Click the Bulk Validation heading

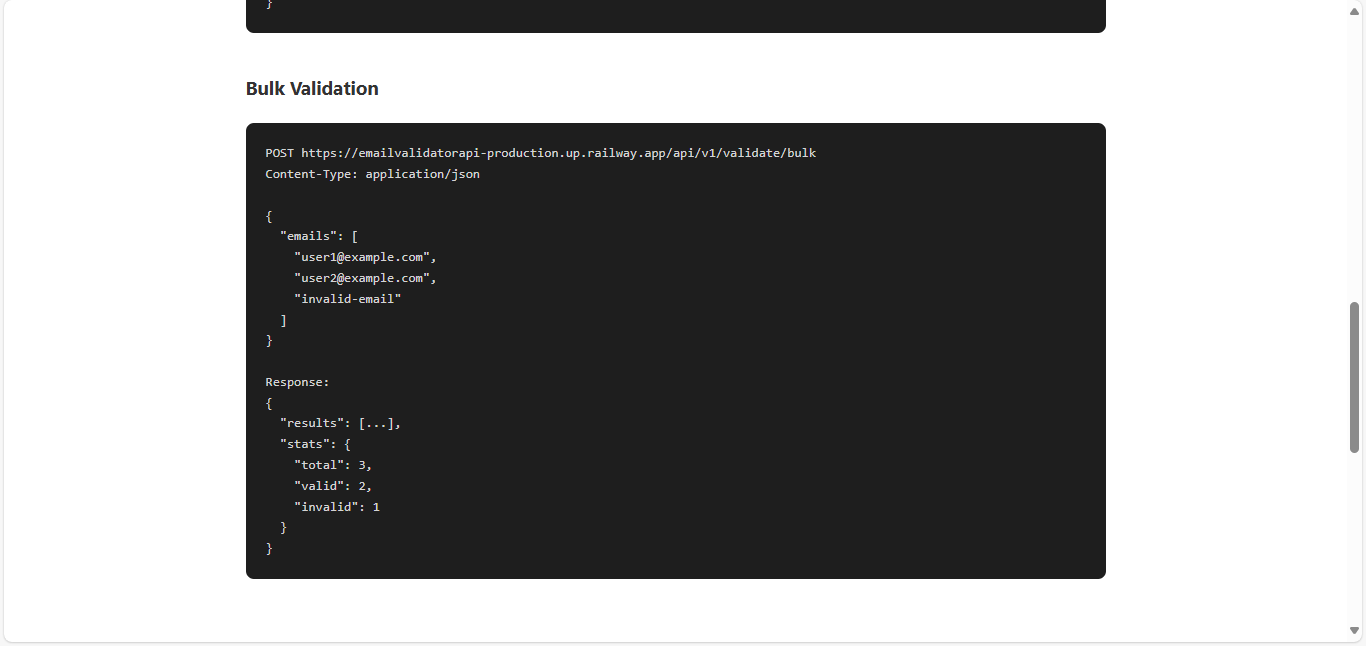[312, 88]
